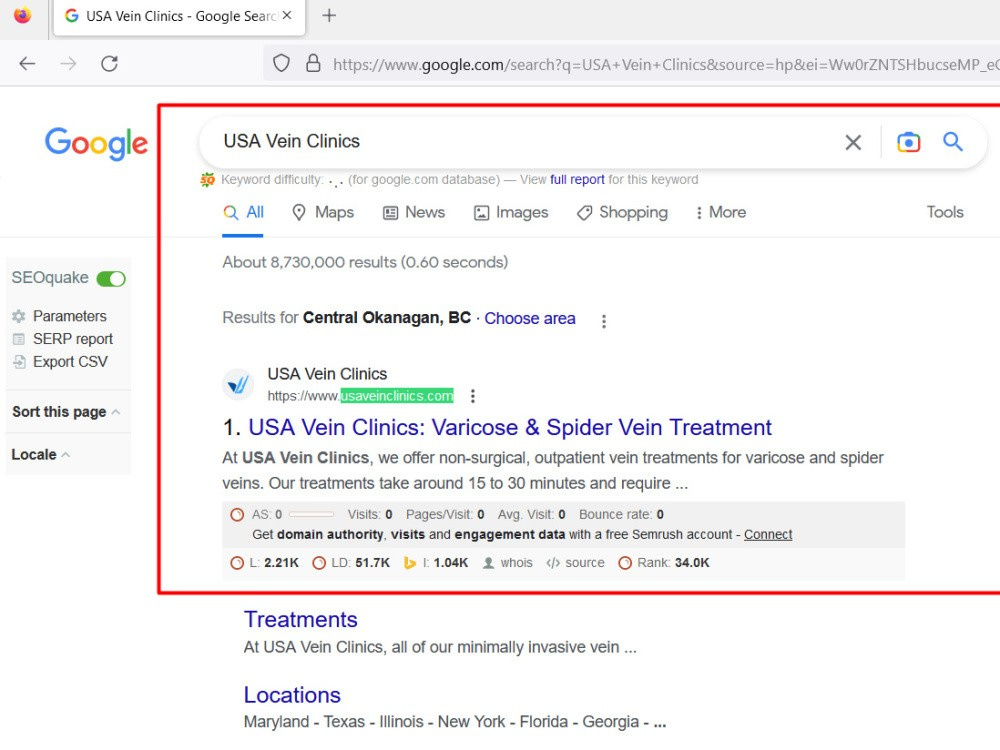Click the Avg. Visit: 0 metric
Viewport: 1000px width, 750px height.
(531, 515)
